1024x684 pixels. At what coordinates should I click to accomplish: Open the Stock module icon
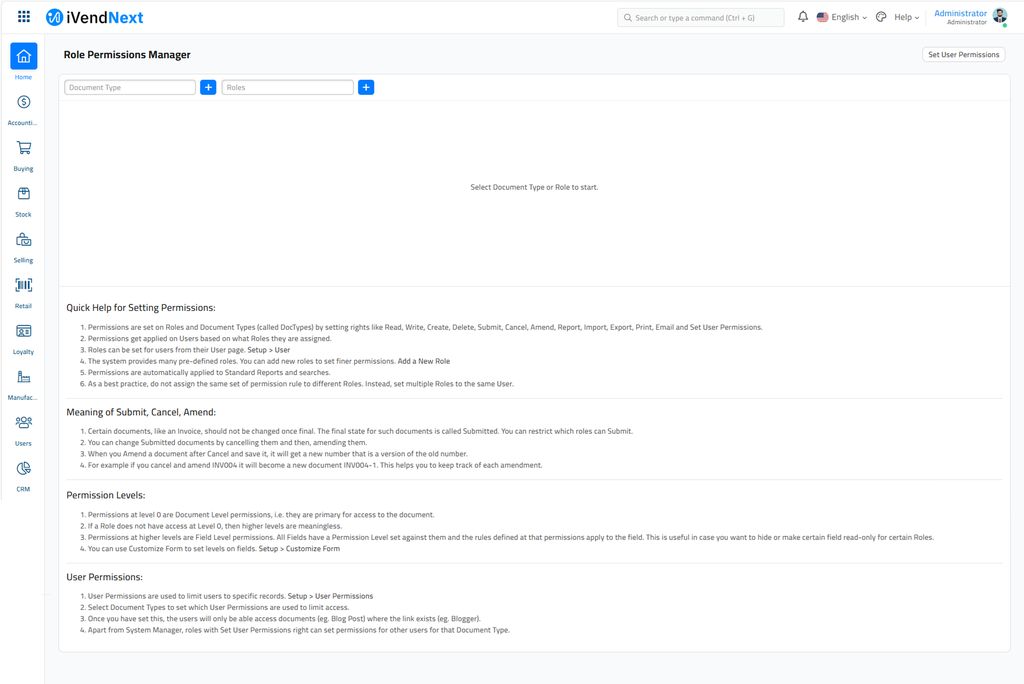point(22,194)
